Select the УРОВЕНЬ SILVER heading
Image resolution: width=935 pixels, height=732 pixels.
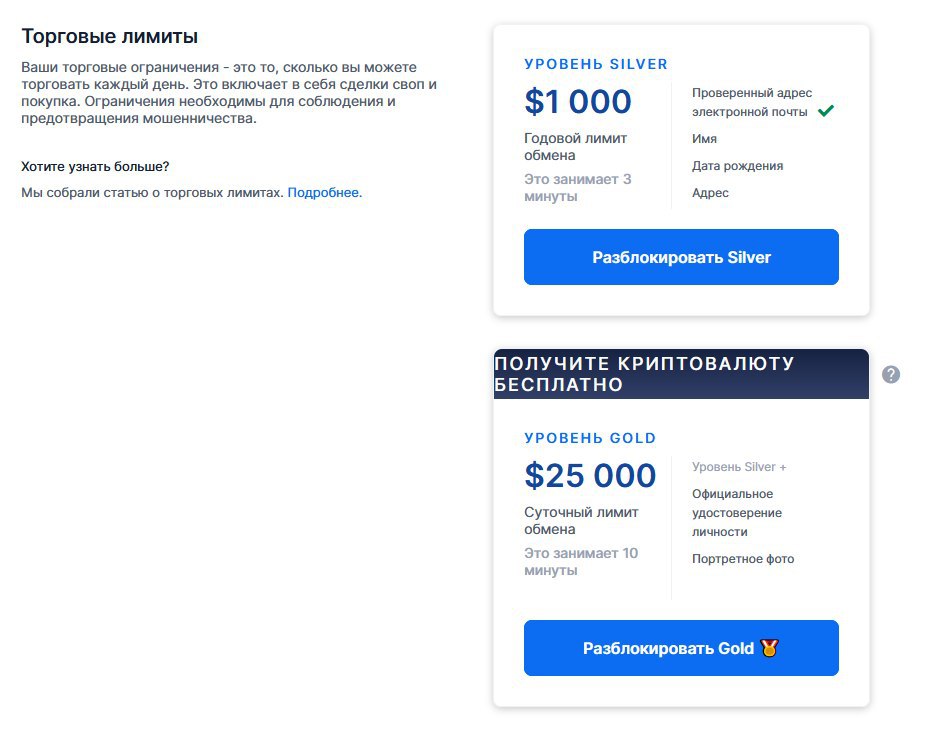596,64
